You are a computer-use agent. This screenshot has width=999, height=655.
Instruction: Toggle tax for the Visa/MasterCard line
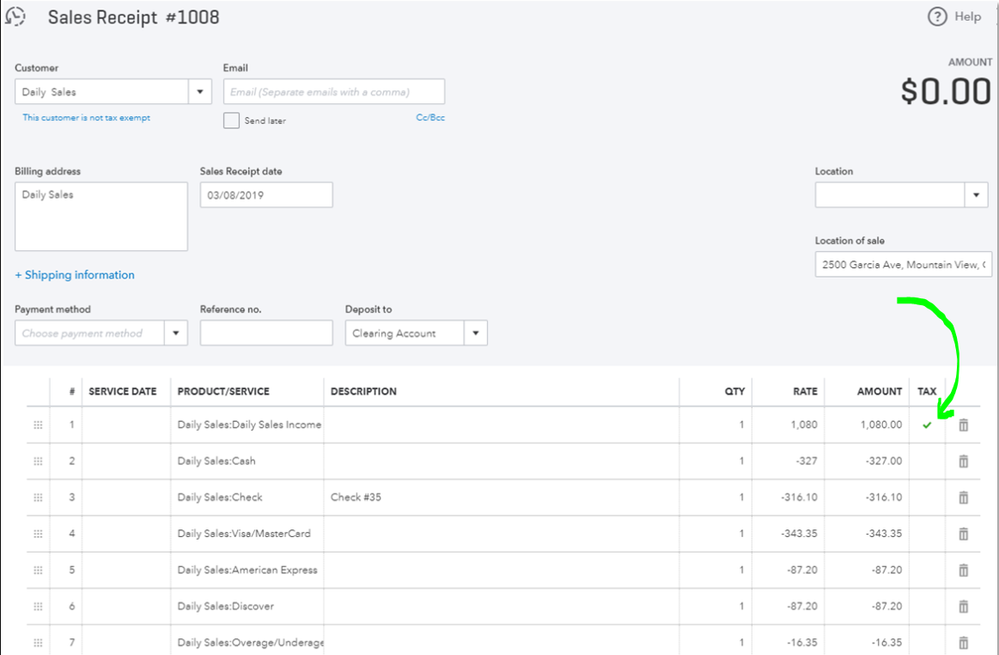pyautogui.click(x=927, y=534)
